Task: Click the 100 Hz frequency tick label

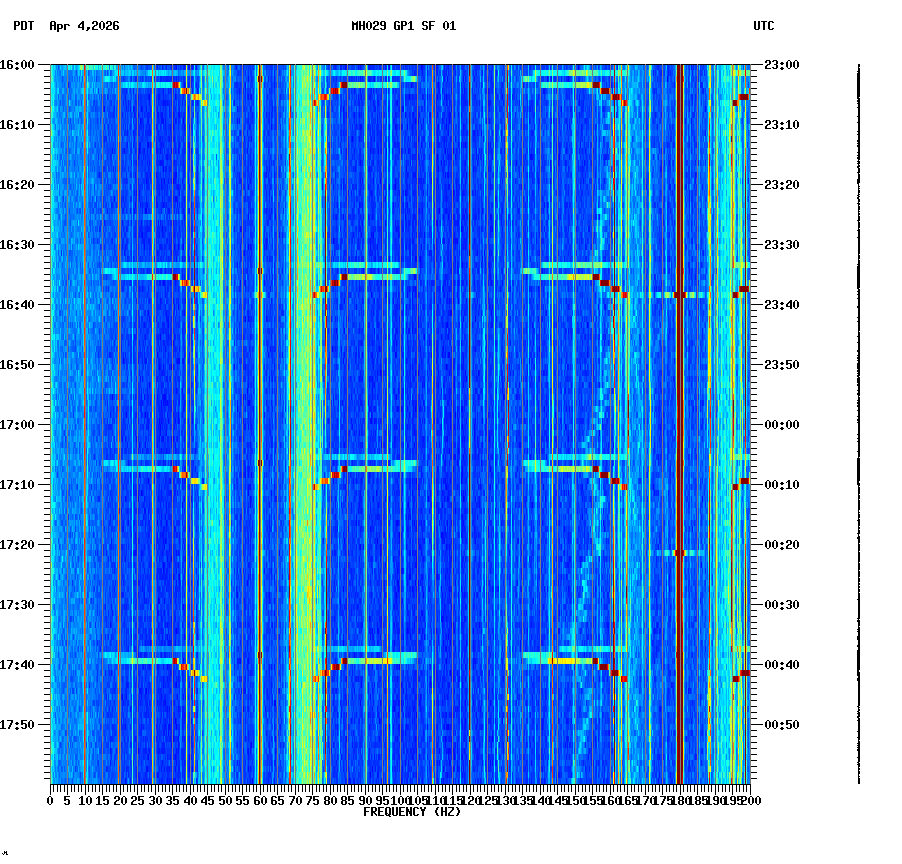Action: [x=400, y=801]
